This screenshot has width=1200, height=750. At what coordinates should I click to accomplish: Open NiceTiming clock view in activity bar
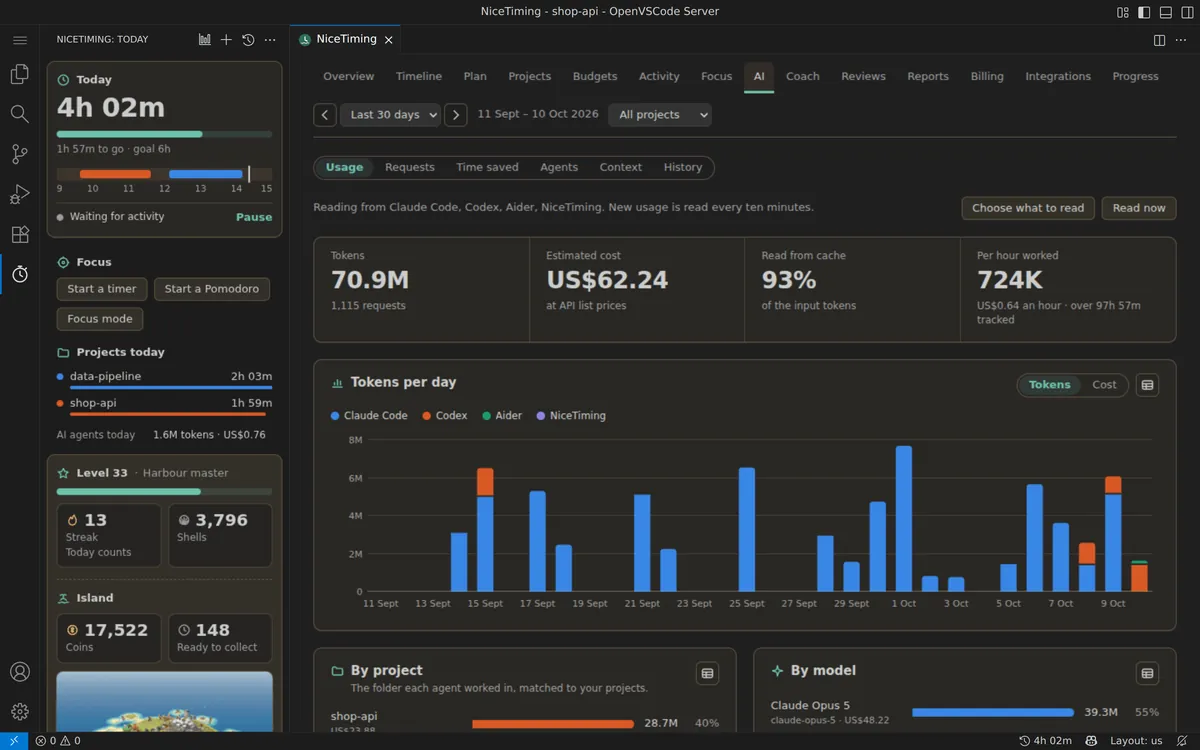pyautogui.click(x=19, y=274)
